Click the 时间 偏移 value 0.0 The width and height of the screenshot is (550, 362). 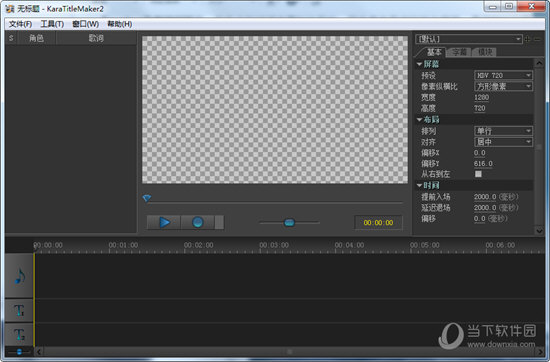click(479, 219)
